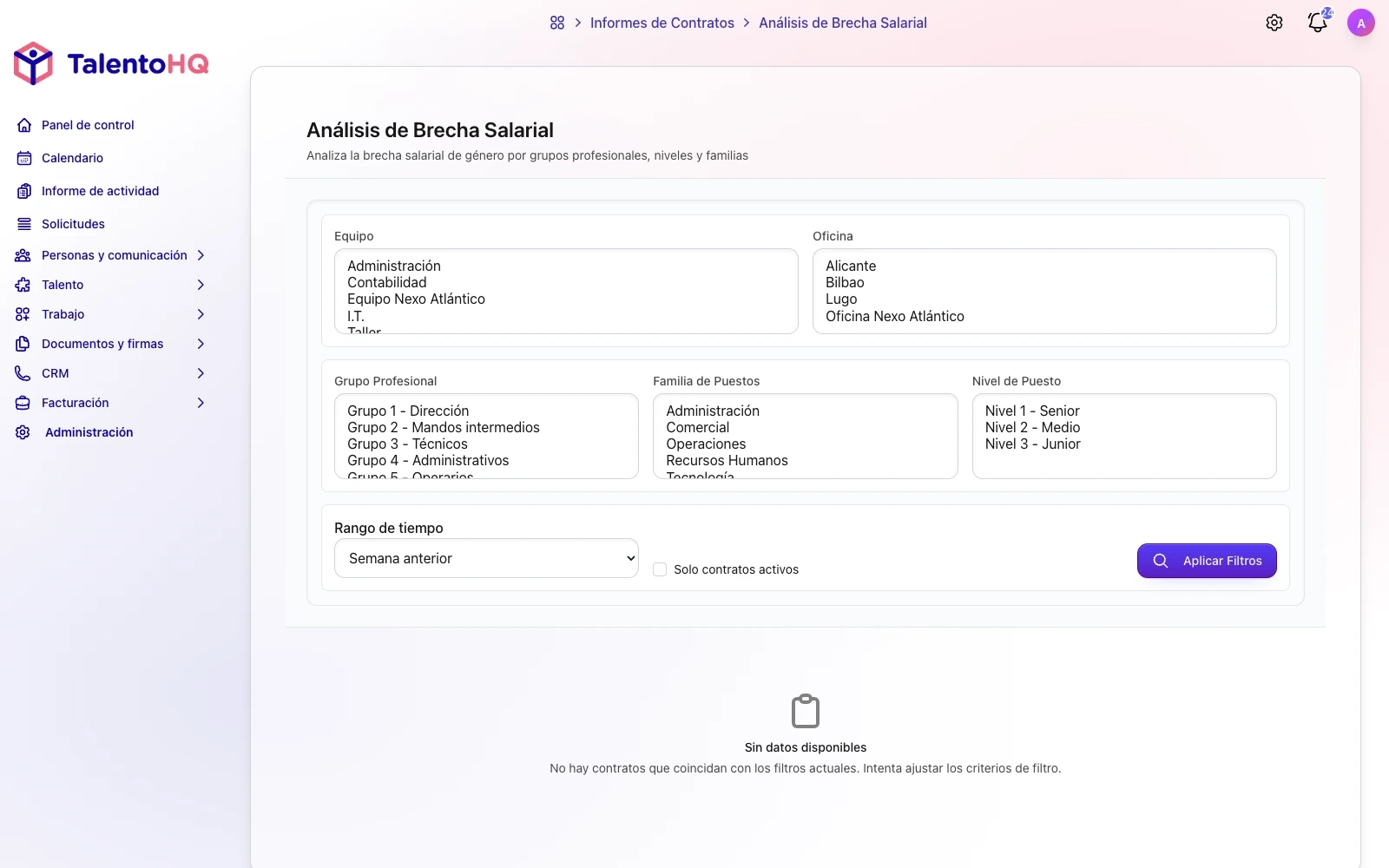
Task: Open Solicitudes page
Action: 73,224
